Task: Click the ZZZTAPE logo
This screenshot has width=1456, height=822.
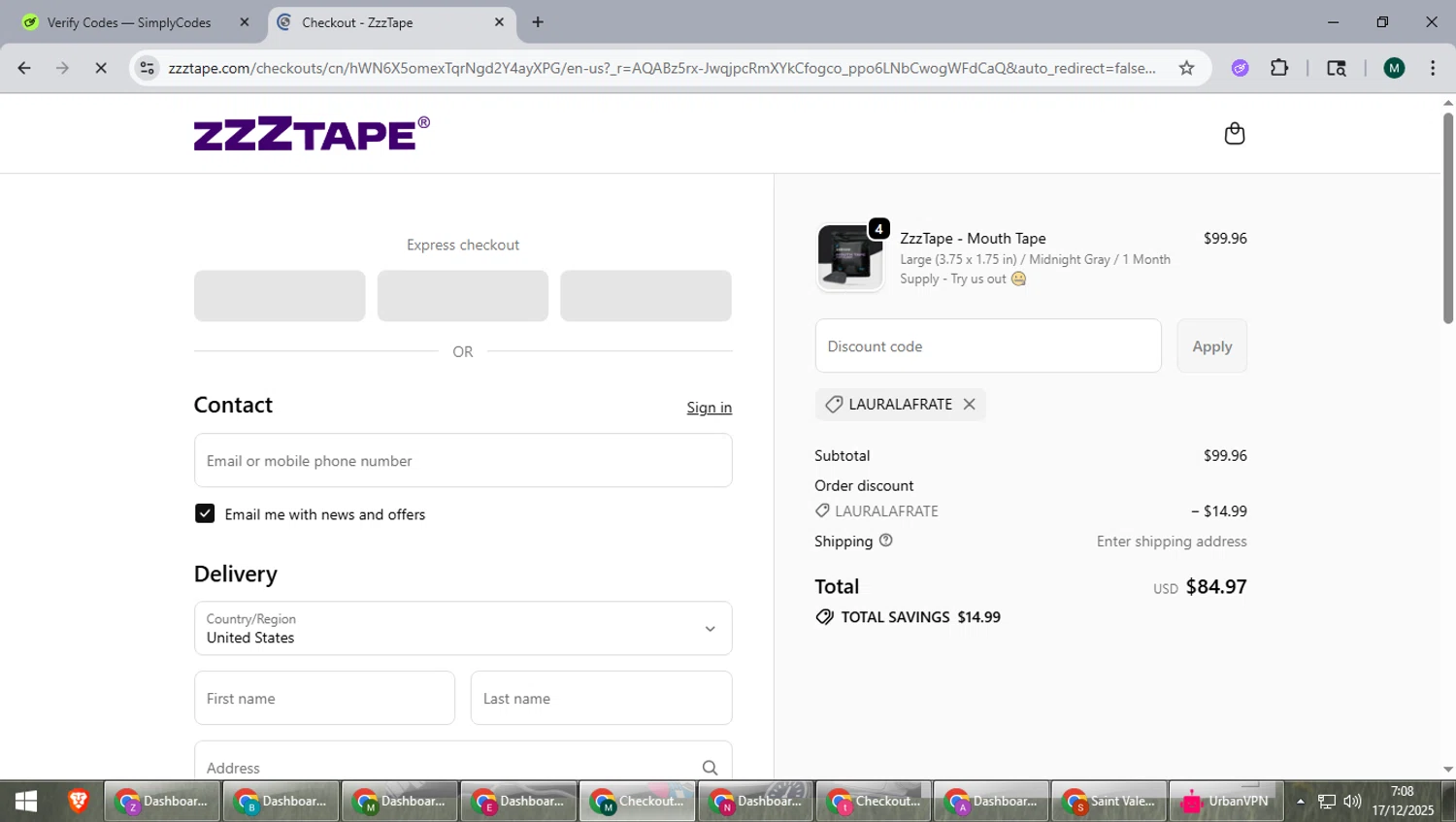Action: (x=312, y=134)
